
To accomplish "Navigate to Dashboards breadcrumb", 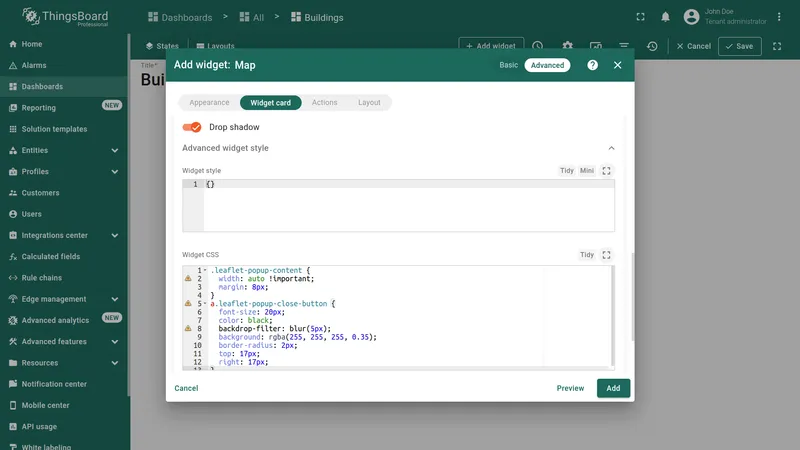I will [180, 17].
